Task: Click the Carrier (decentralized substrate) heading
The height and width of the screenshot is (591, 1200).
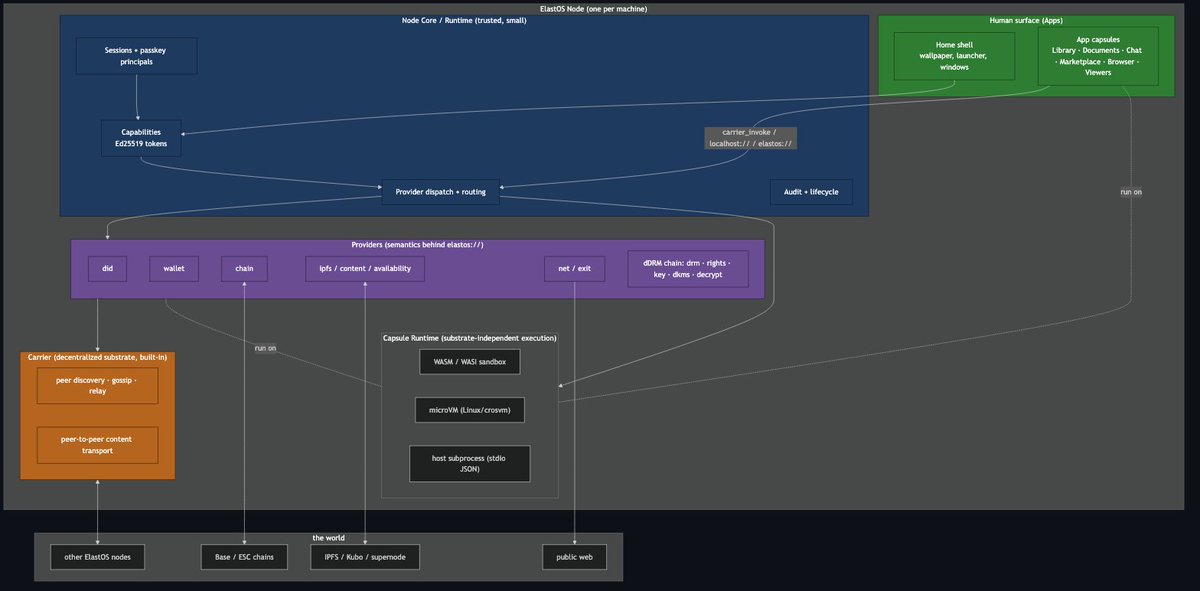Action: tap(97, 357)
